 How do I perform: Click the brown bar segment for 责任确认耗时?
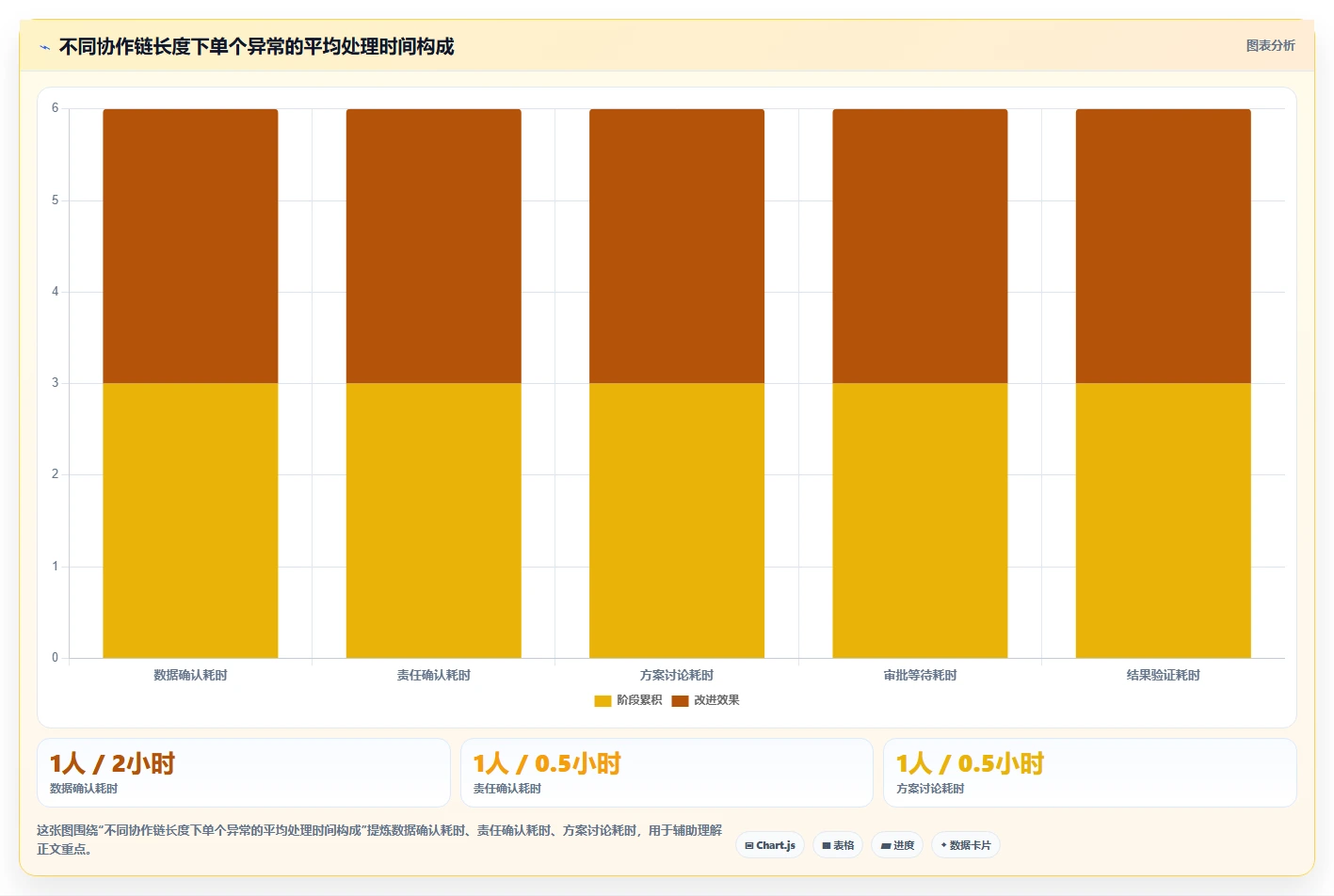tap(434, 246)
